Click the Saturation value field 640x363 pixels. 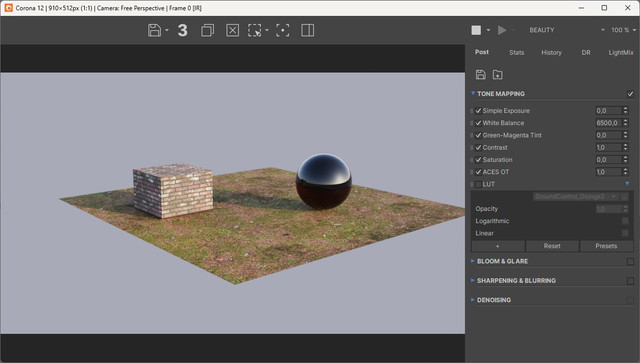(608, 160)
